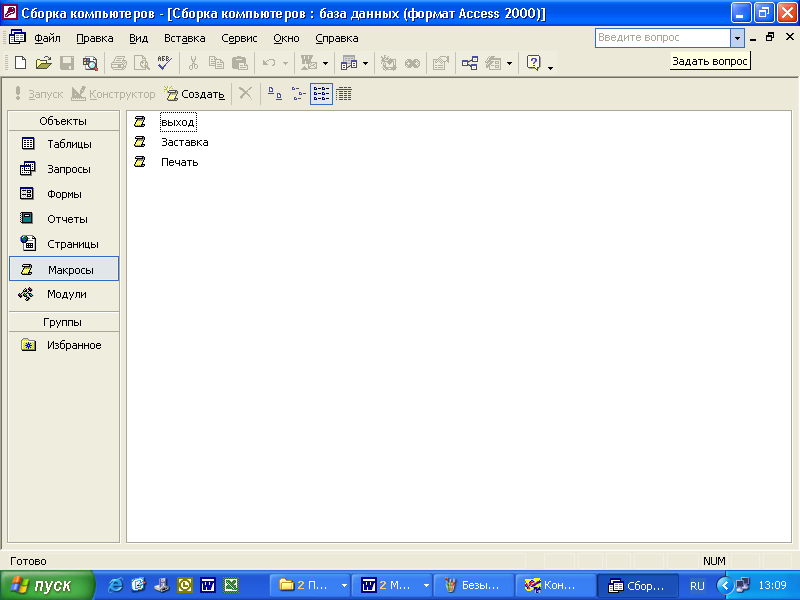
Task: Click the Excel quick launch icon
Action: click(231, 585)
